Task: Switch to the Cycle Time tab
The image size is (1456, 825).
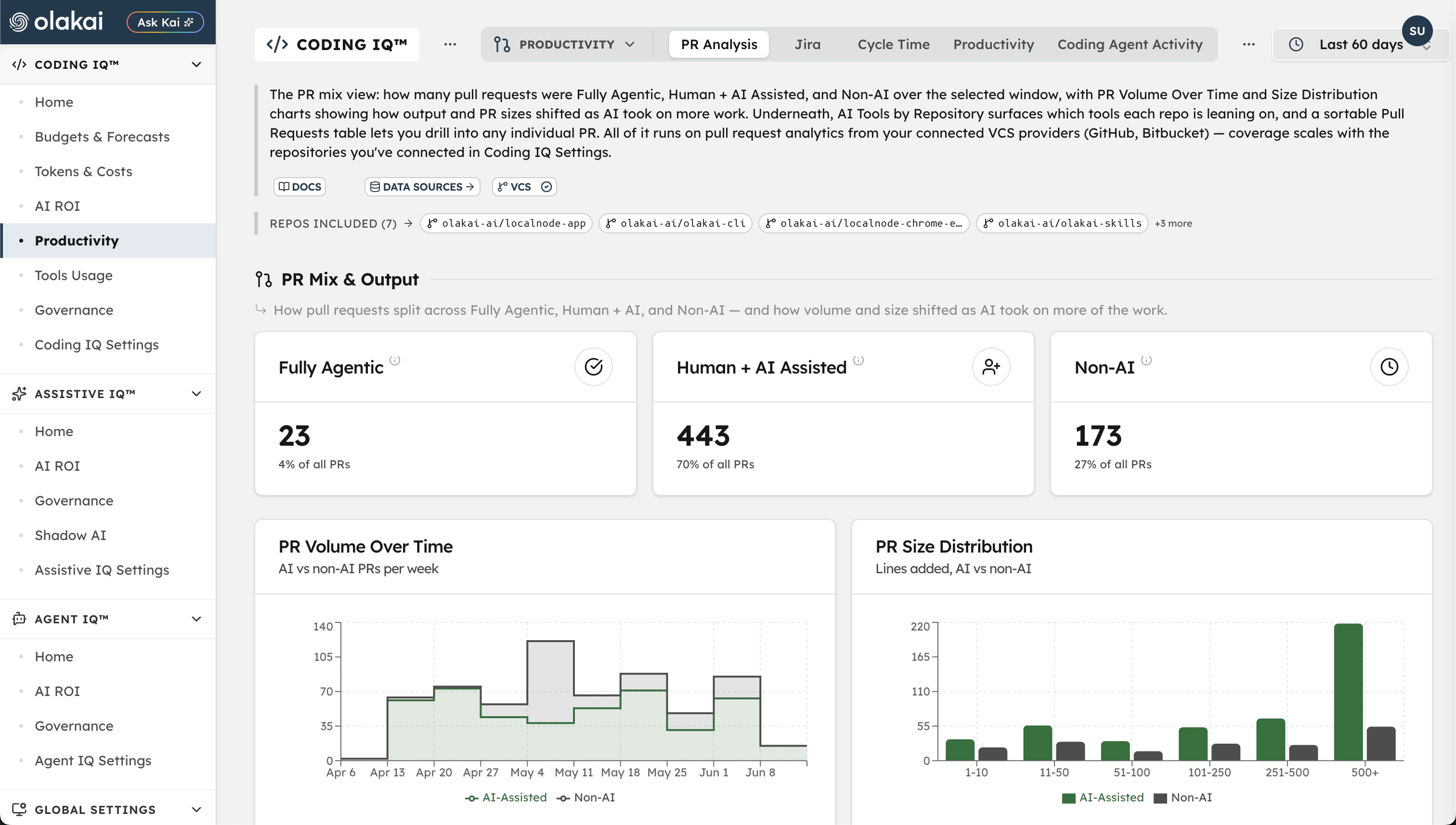Action: click(893, 44)
